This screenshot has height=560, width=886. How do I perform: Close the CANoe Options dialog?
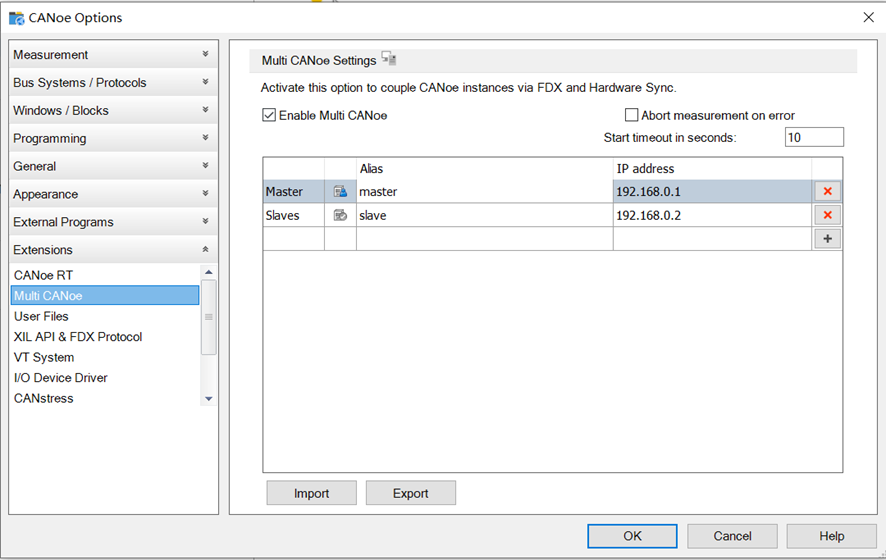click(x=868, y=18)
